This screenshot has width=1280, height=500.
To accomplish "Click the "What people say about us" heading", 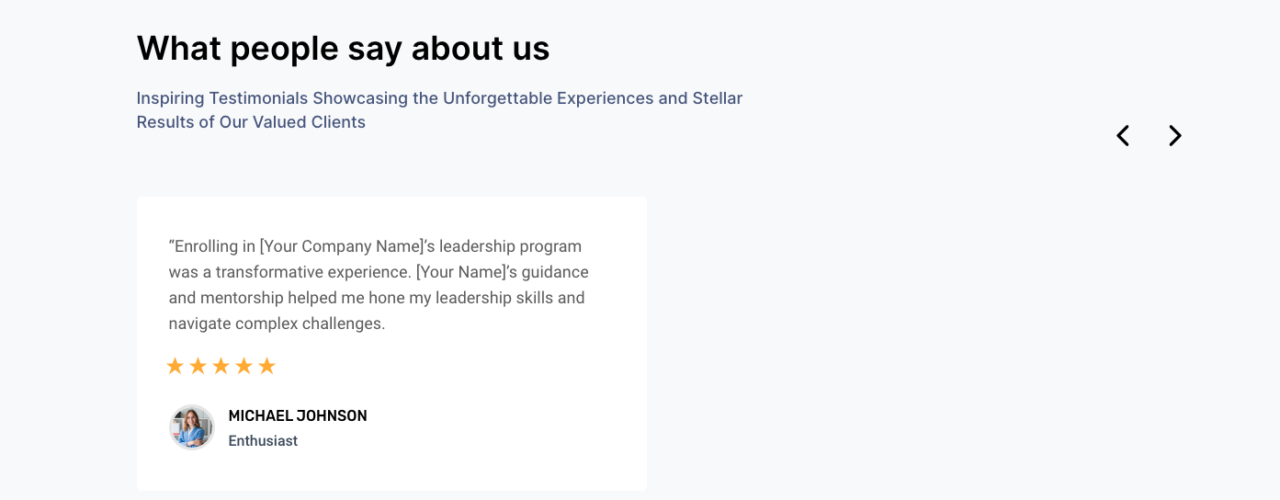I will [343, 48].
